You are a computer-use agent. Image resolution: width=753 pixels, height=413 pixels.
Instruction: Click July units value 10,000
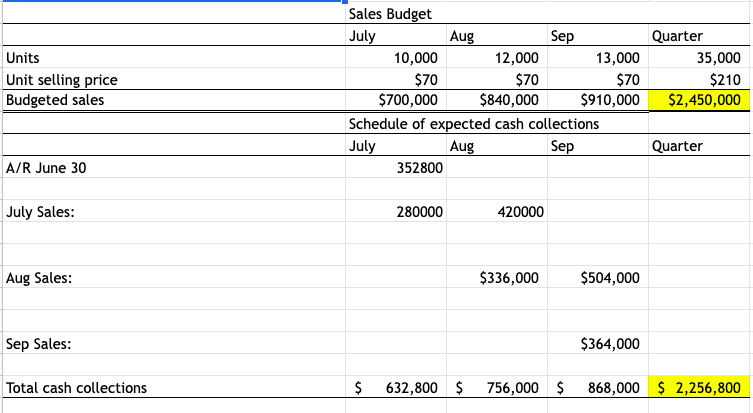[x=416, y=58]
